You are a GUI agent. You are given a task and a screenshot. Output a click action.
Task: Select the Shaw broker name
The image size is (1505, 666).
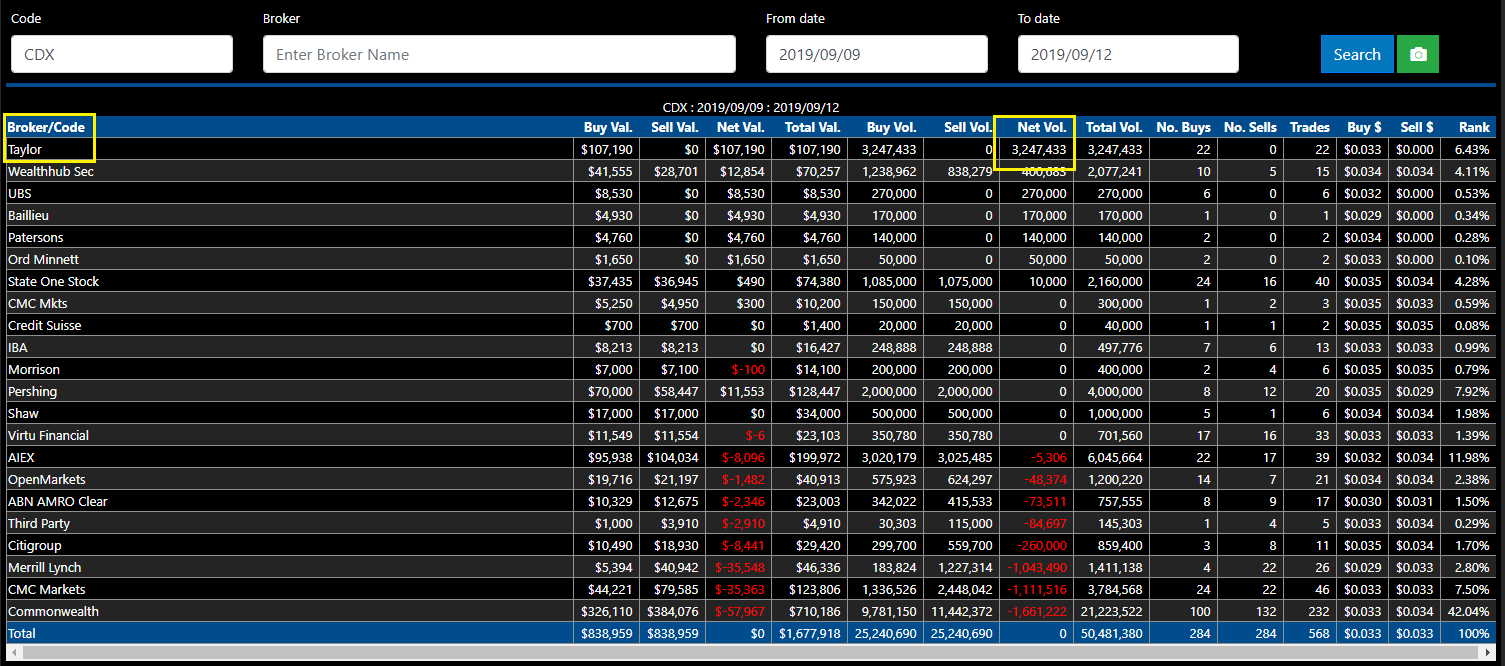click(x=24, y=413)
